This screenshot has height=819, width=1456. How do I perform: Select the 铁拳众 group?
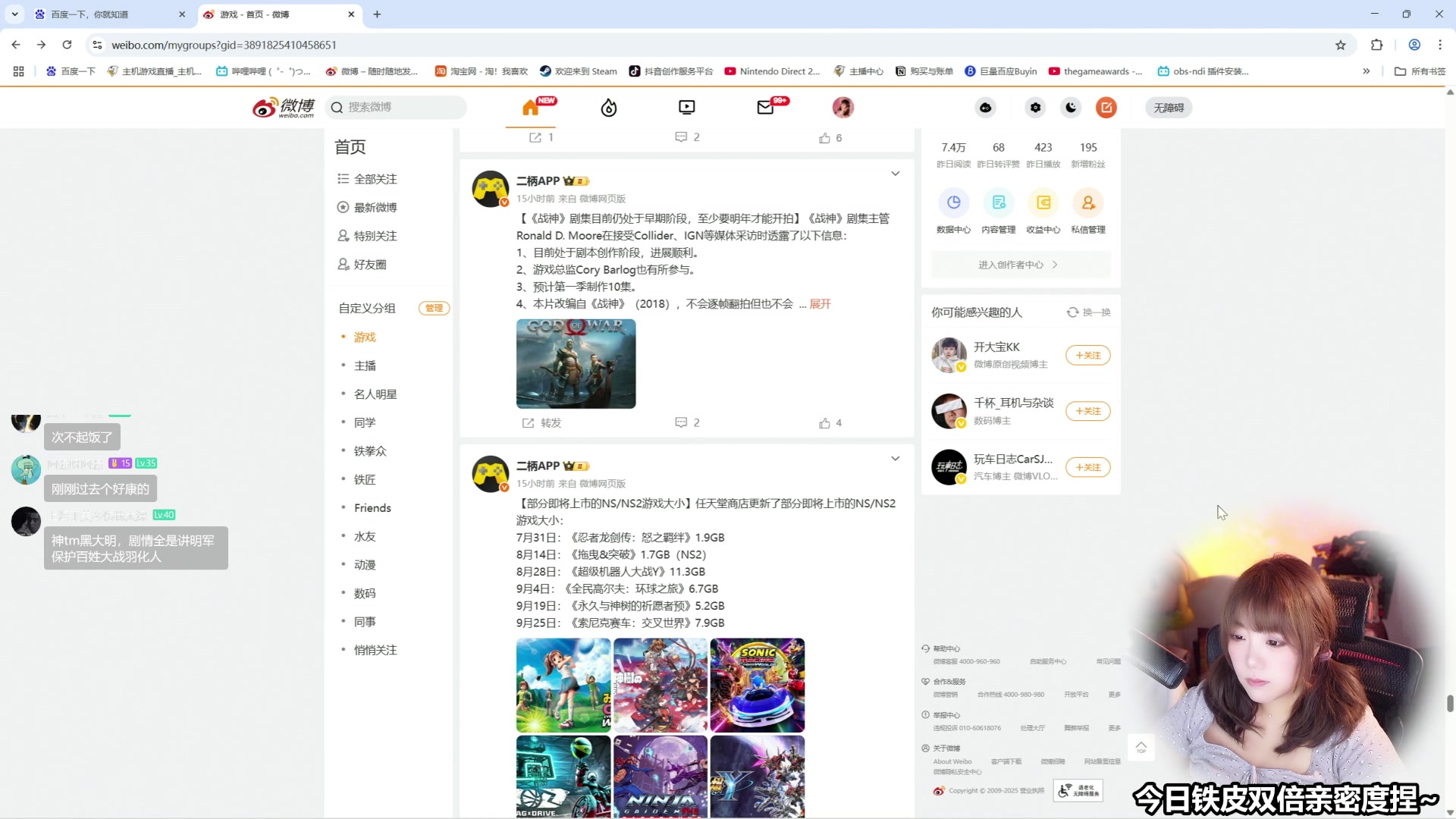tap(370, 451)
